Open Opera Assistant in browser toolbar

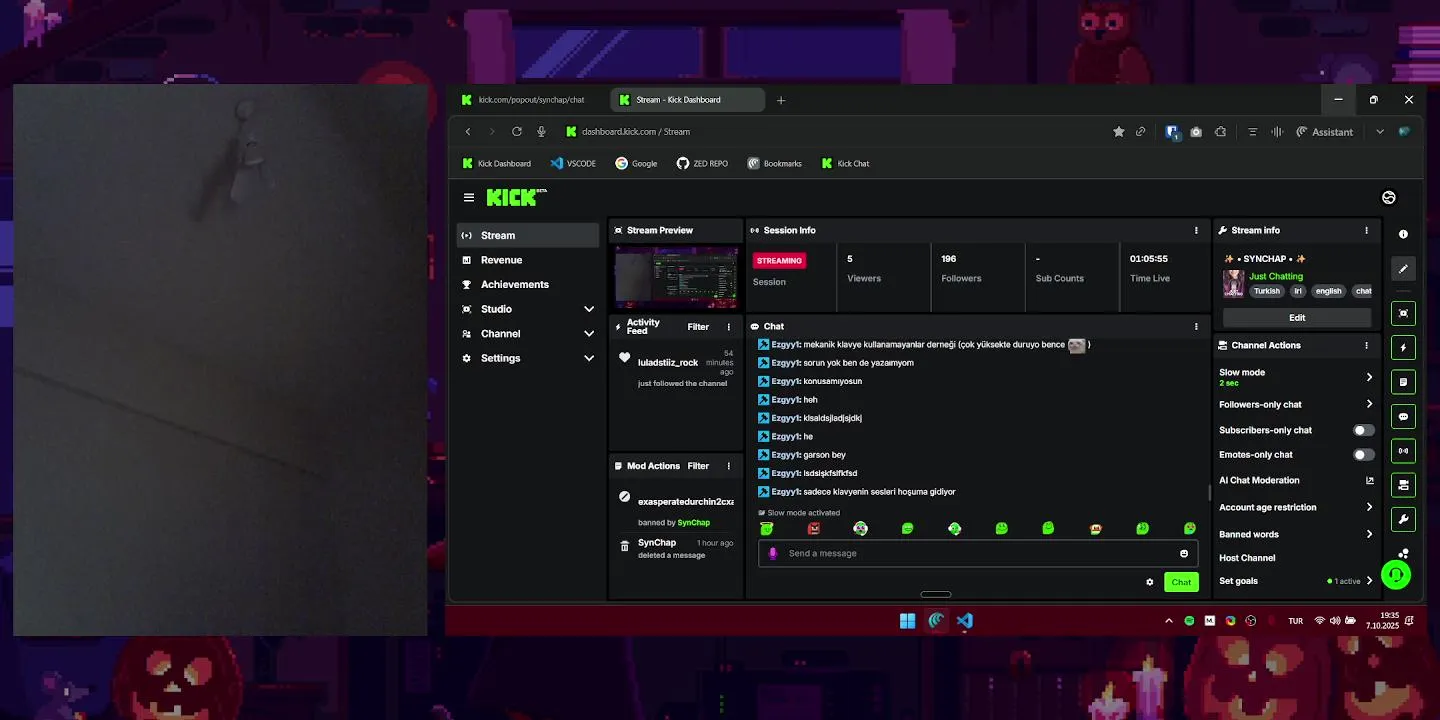1324,132
